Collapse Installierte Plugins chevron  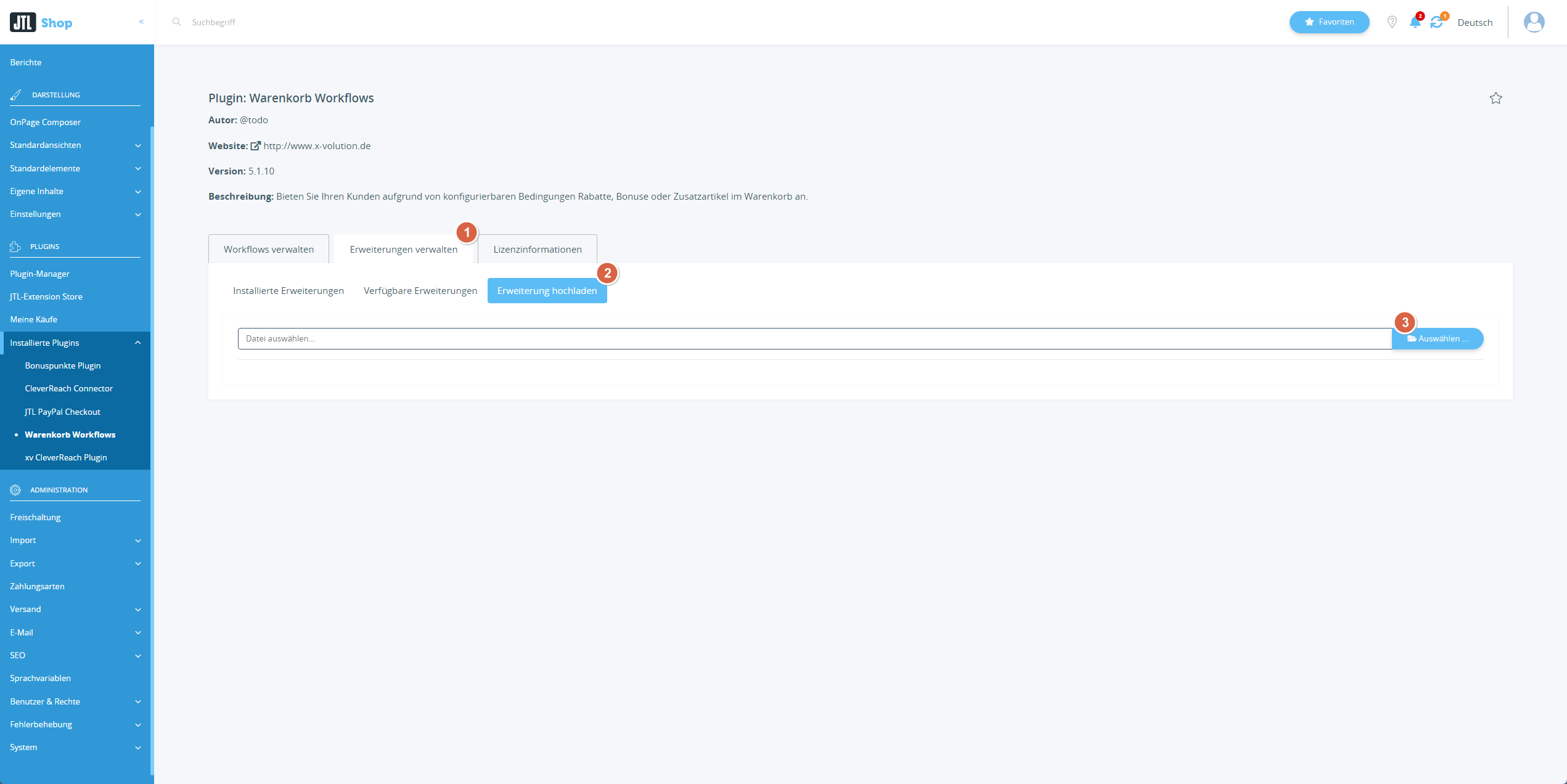(x=138, y=343)
